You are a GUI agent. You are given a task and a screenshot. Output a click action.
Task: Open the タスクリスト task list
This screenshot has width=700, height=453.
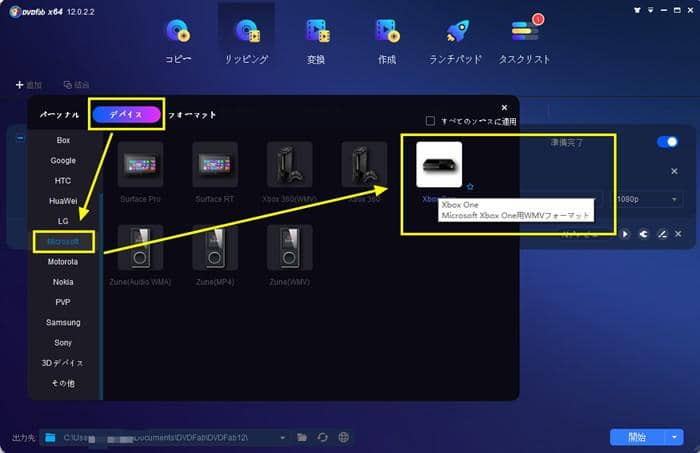525,41
